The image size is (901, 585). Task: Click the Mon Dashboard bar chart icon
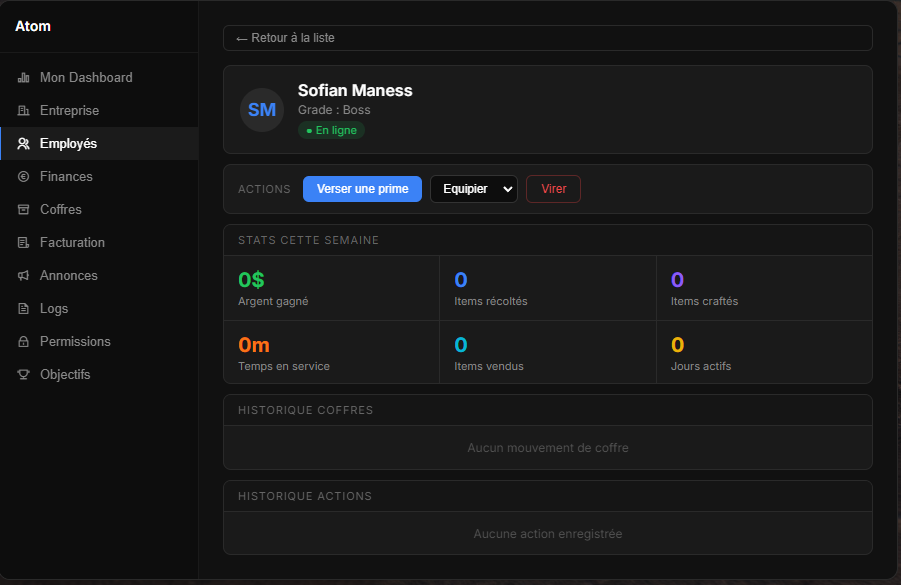click(23, 78)
